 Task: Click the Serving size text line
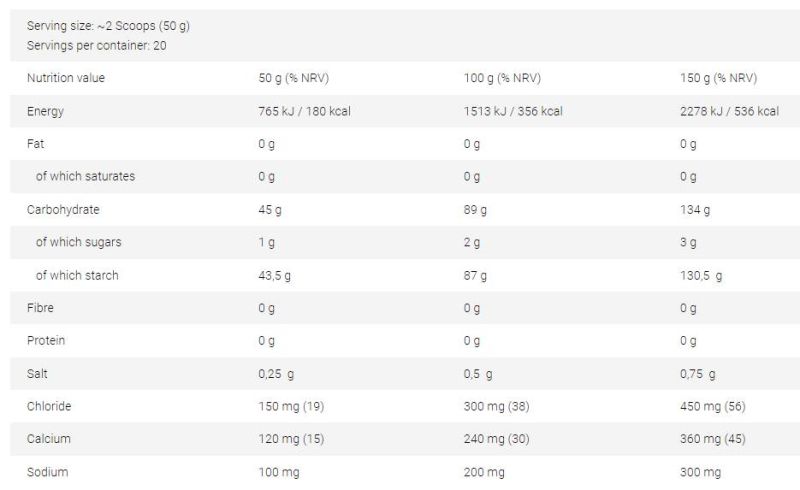pos(108,26)
